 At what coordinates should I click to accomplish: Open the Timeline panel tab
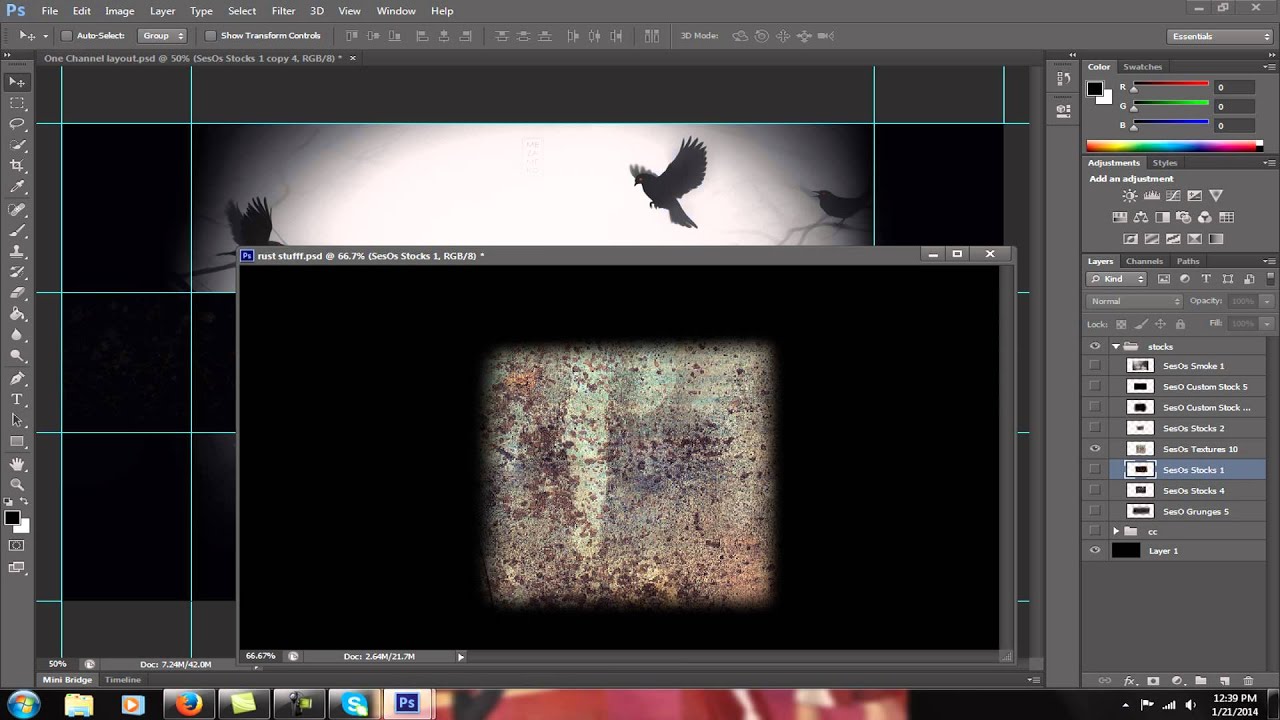(123, 680)
